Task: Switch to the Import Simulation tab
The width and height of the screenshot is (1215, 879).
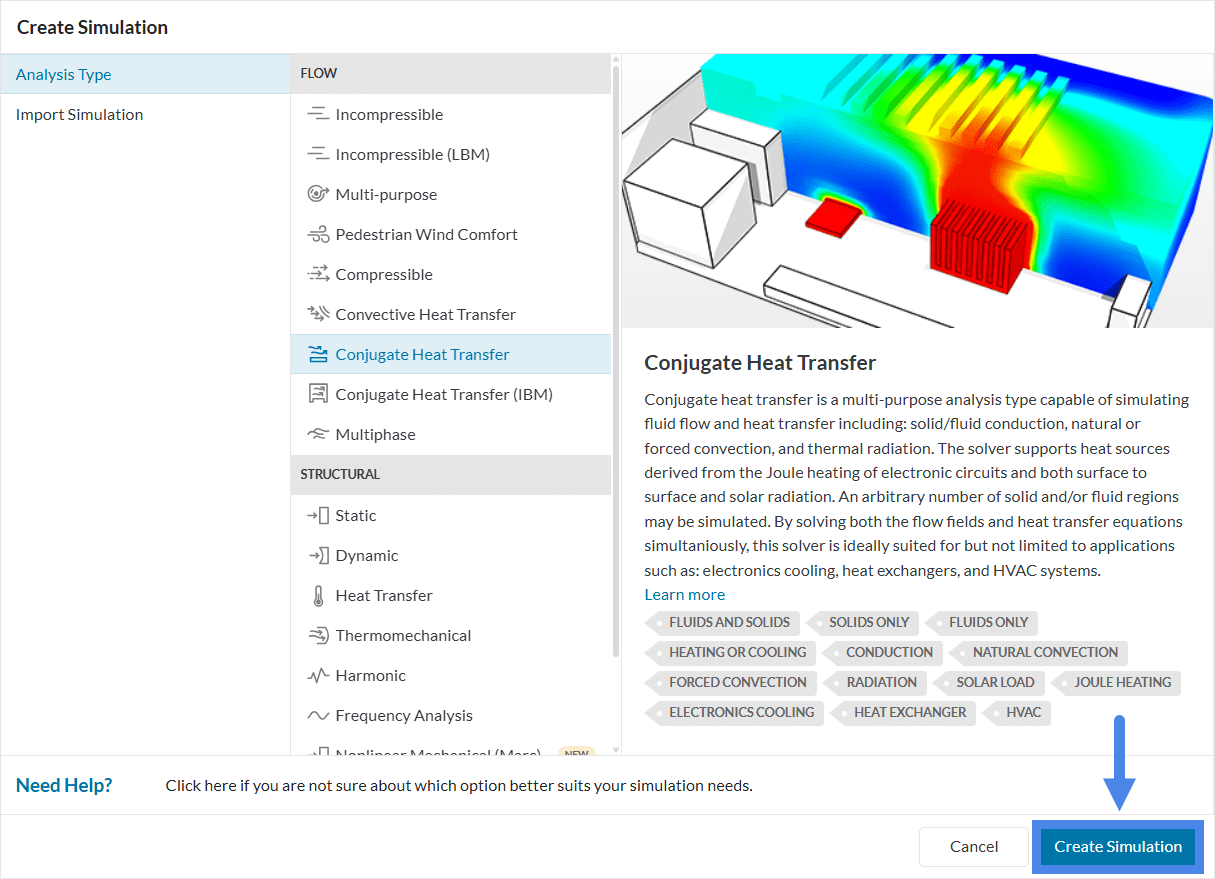Action: (x=79, y=114)
